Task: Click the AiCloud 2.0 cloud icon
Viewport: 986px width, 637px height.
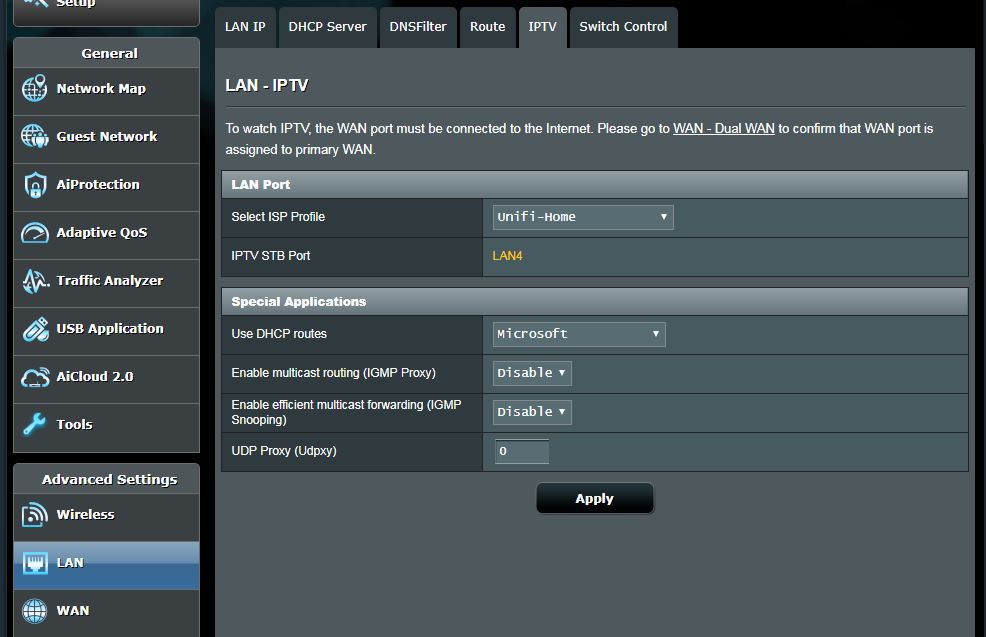Action: pyautogui.click(x=35, y=377)
